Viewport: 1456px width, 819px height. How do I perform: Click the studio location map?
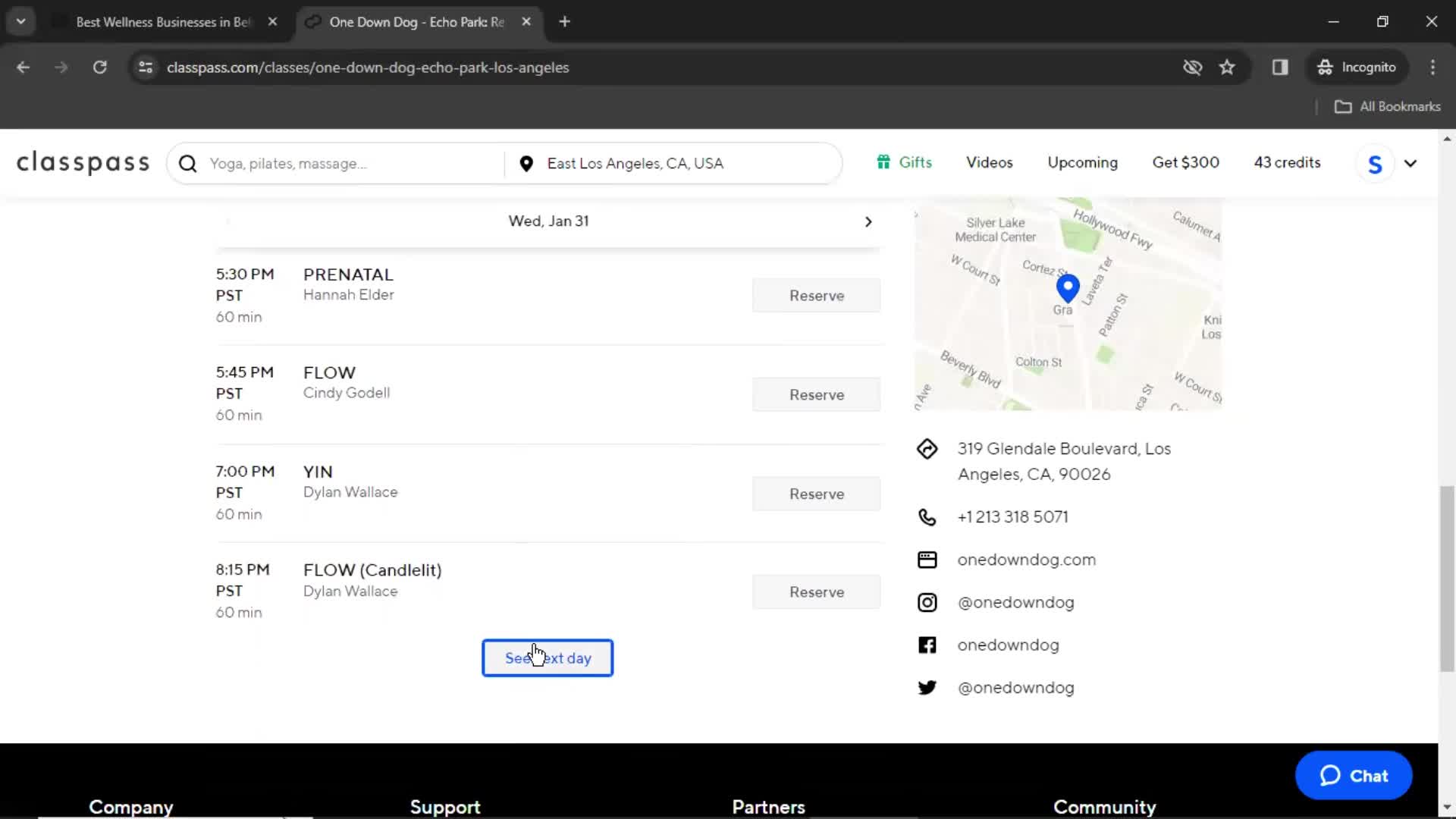tap(1068, 304)
